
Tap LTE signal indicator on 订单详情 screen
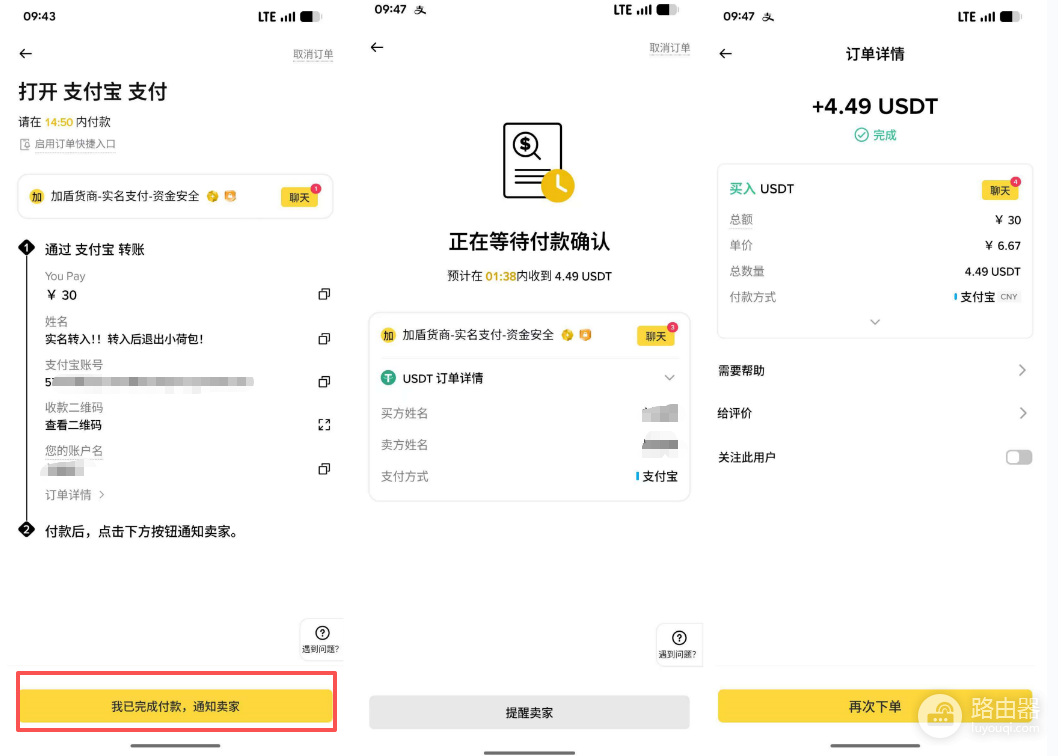point(976,17)
